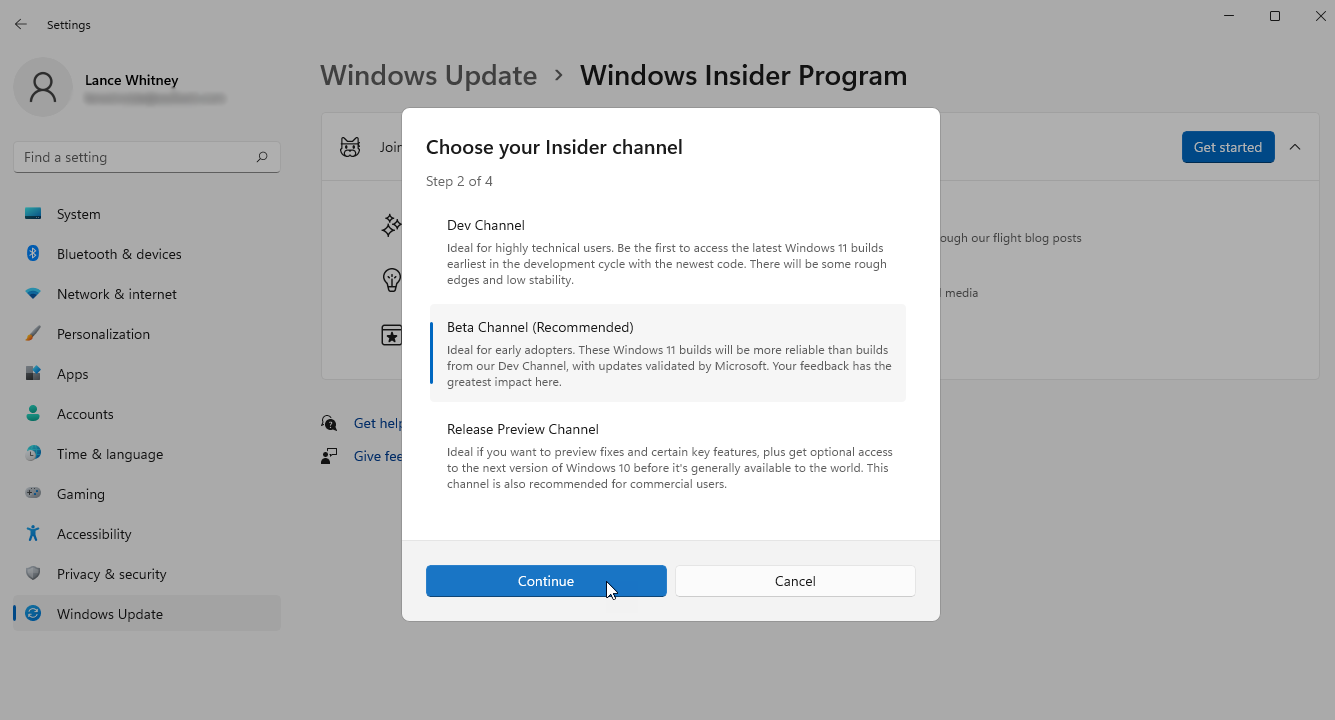Click the Windows Update sync icon
The height and width of the screenshot is (720, 1335).
click(x=33, y=614)
